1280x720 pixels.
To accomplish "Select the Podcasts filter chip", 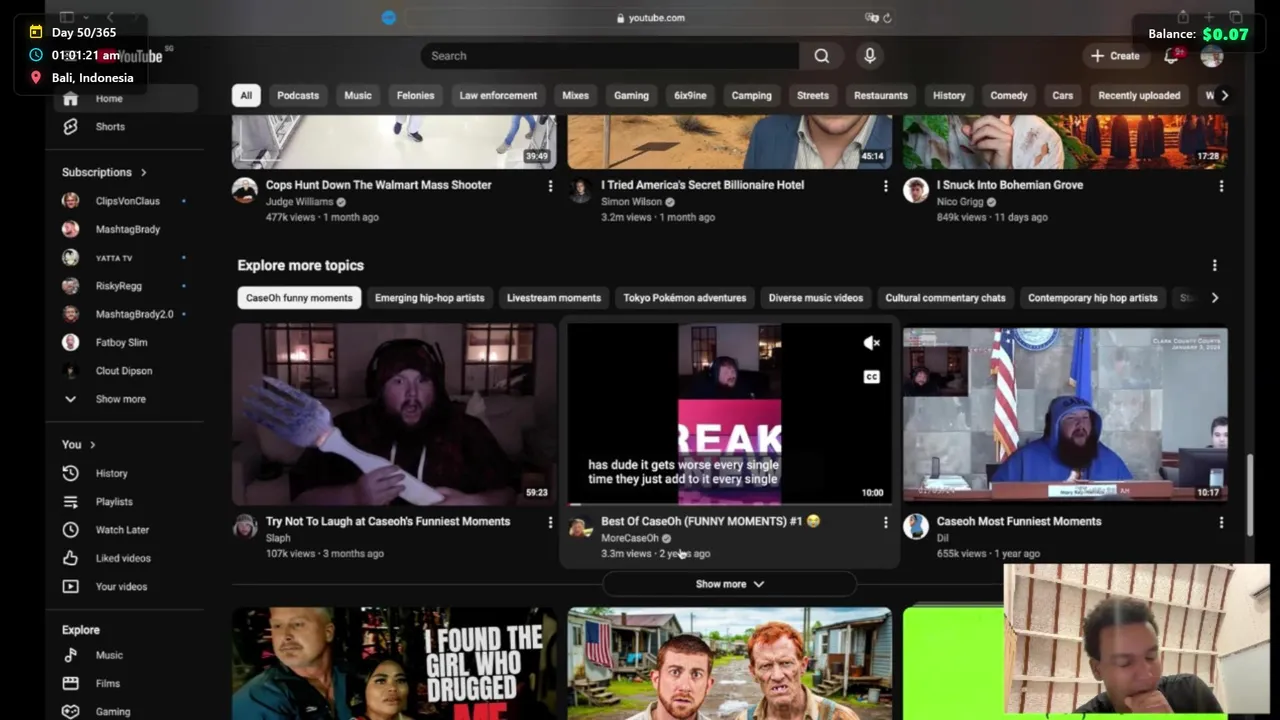I will [x=298, y=95].
